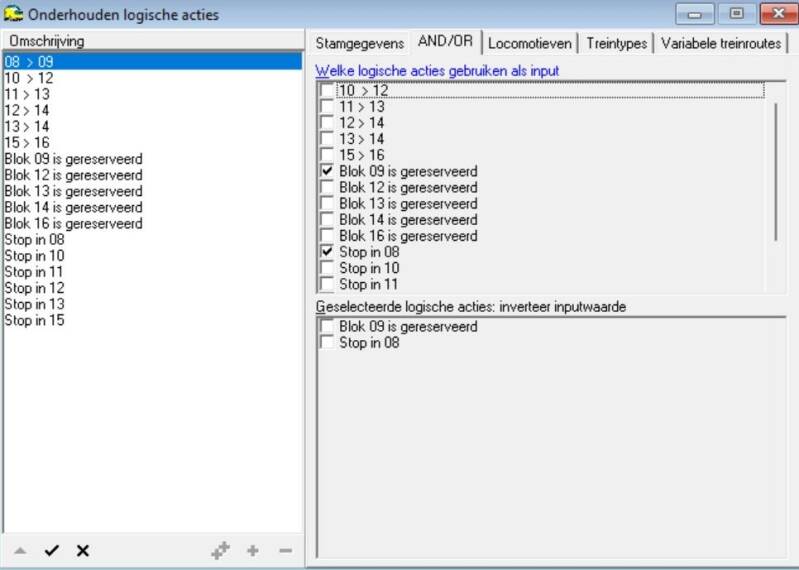Select 'Stop in 15' in left list
This screenshot has width=799, height=570.
[152, 320]
